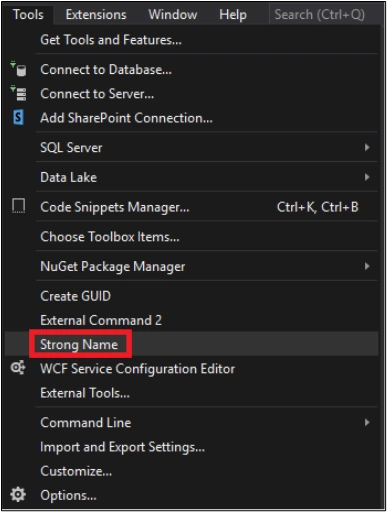This screenshot has width=387, height=512.
Task: Expand the Command Line submenu arrow
Action: coord(367,422)
